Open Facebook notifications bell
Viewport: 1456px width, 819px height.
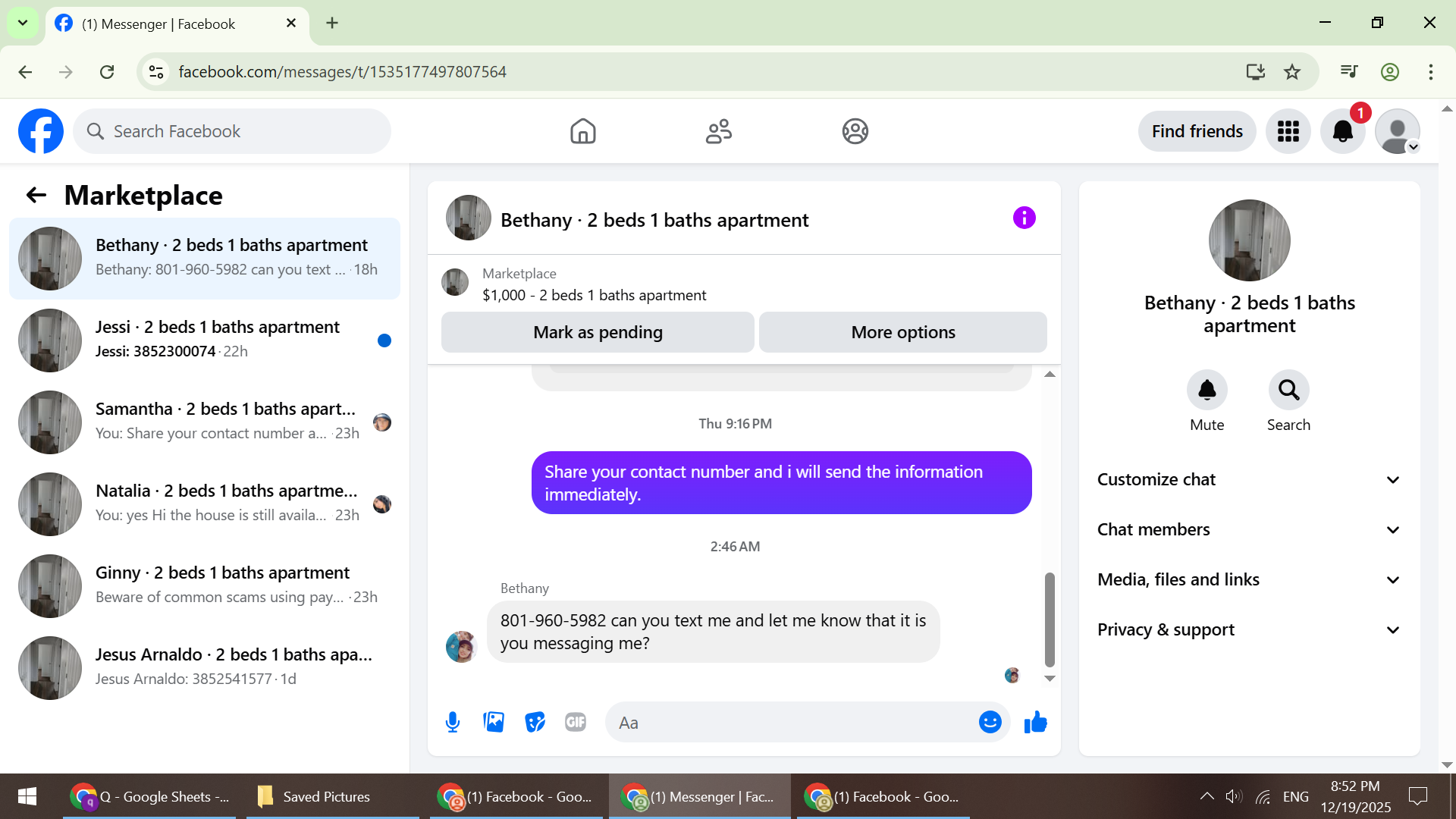click(1342, 131)
